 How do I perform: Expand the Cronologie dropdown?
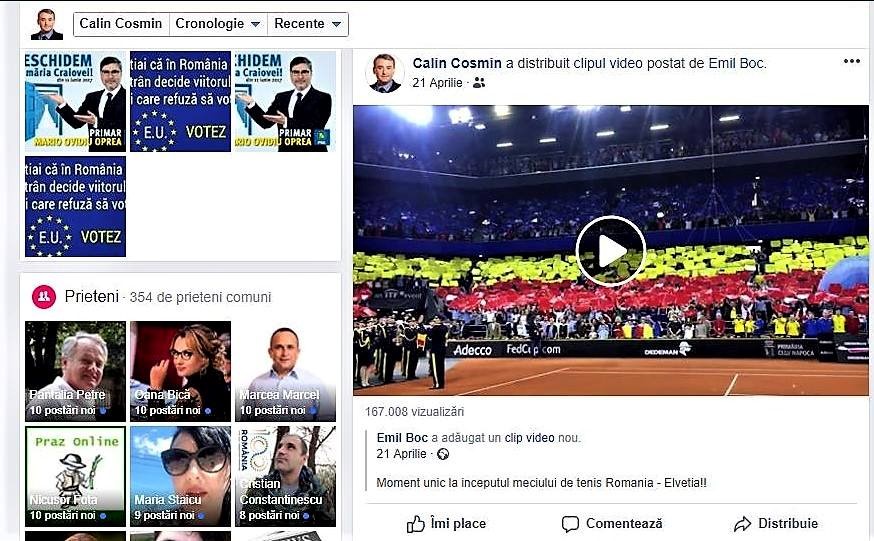(x=218, y=24)
